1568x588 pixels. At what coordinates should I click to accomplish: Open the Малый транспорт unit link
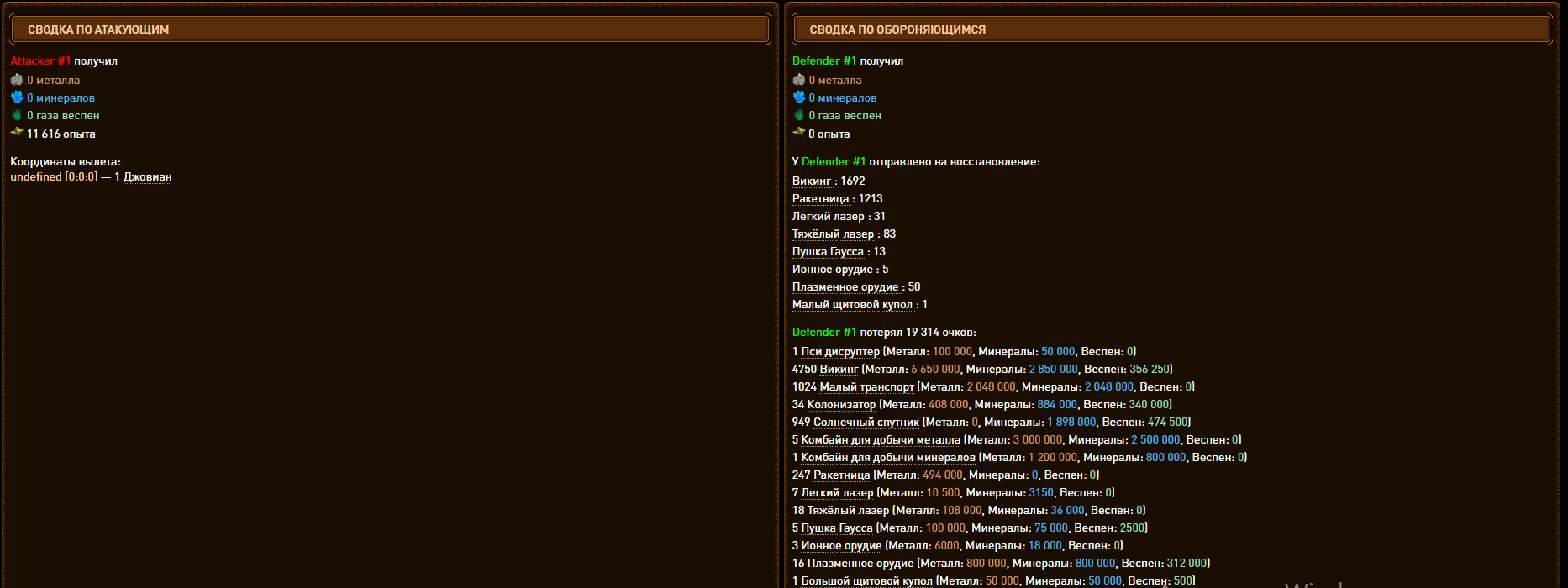tap(866, 387)
